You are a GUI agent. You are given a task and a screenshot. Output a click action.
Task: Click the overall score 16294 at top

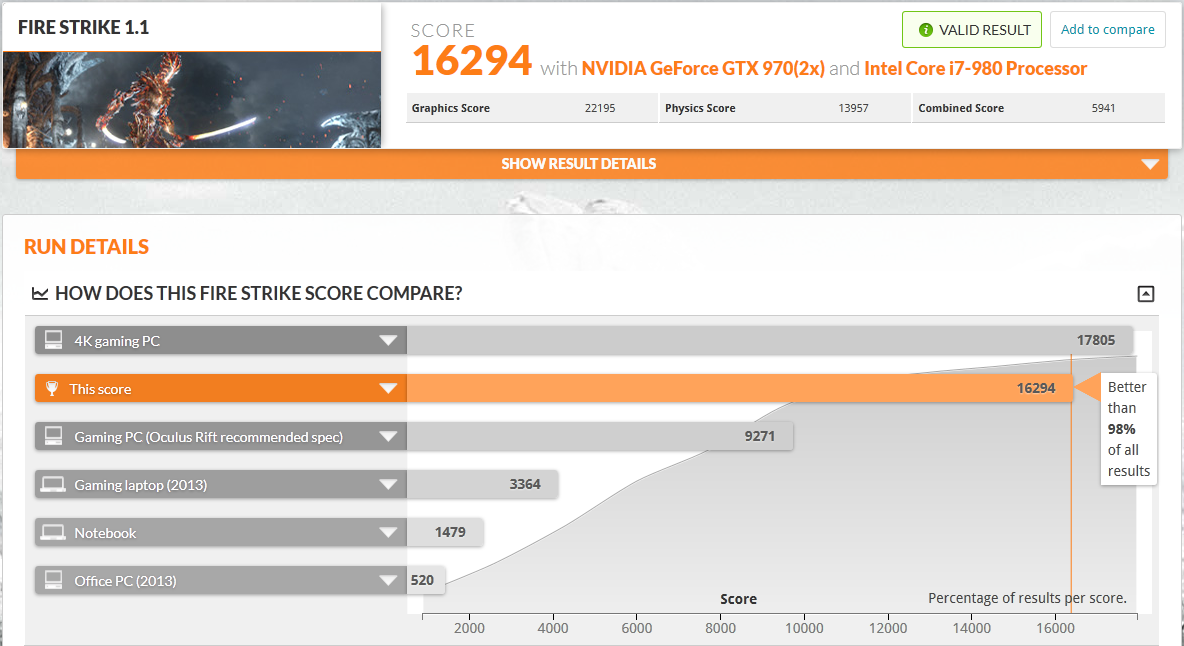point(472,61)
